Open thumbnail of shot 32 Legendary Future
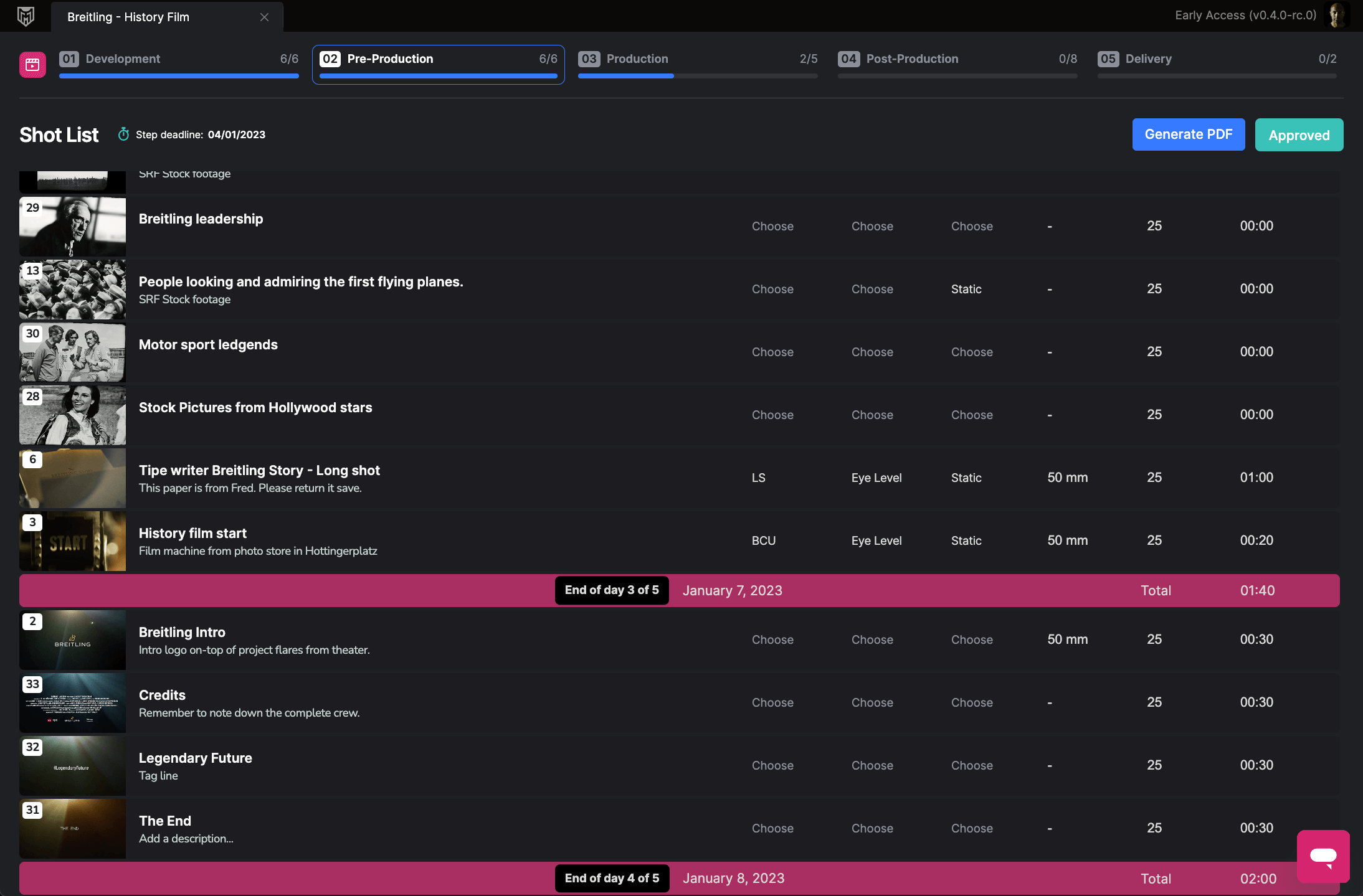Screen dimensions: 1363x896 [x=72, y=766]
